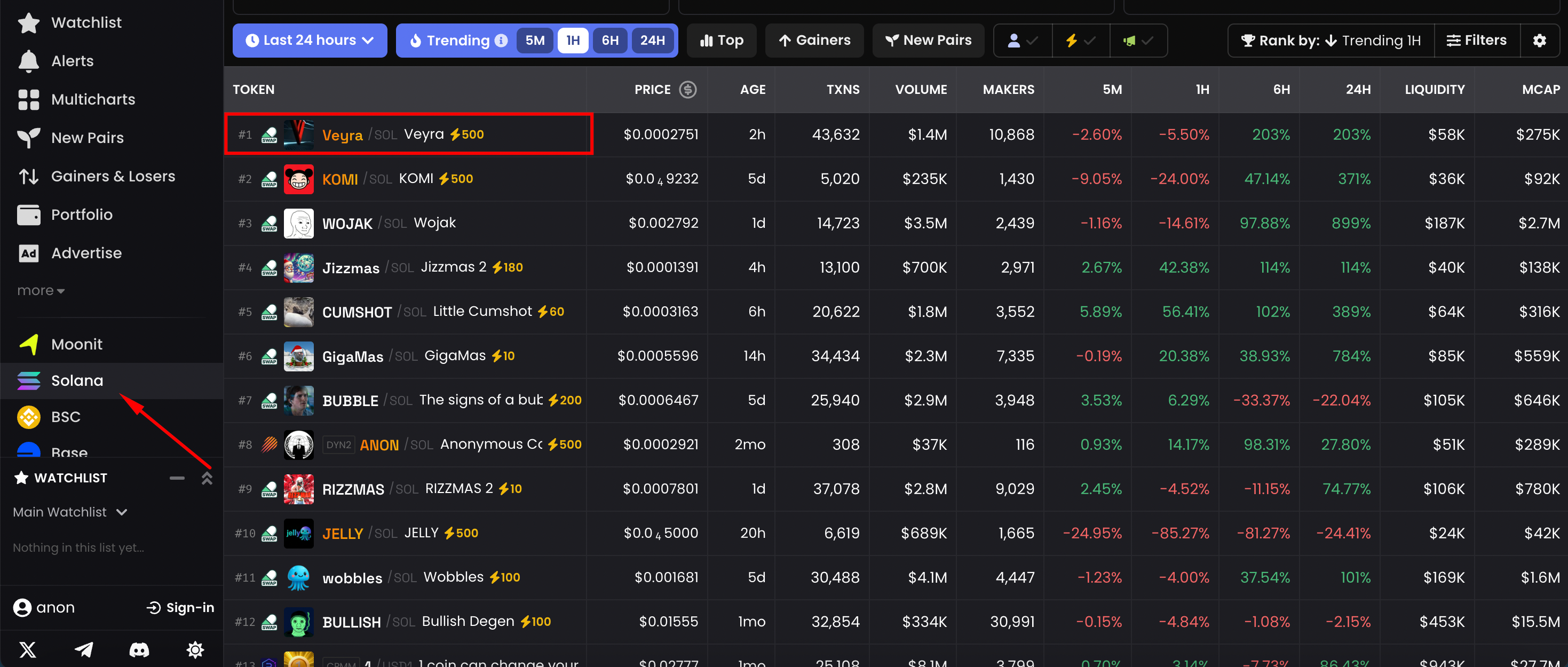Expand the Main Watchlist selector

(x=70, y=512)
